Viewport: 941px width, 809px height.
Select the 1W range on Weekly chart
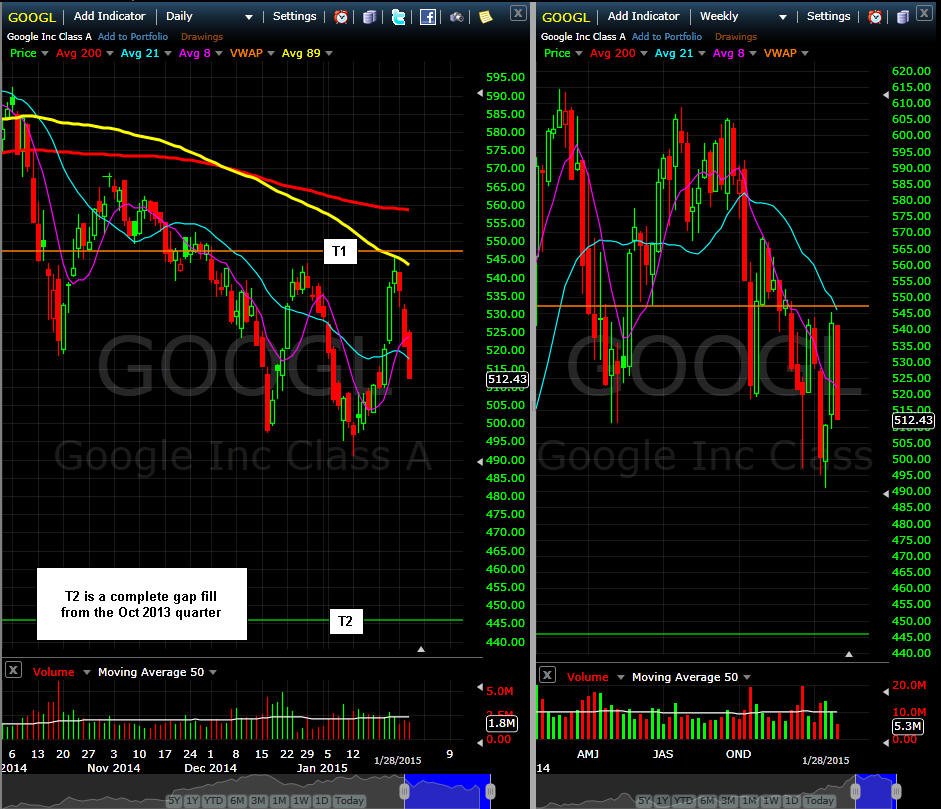[x=771, y=801]
